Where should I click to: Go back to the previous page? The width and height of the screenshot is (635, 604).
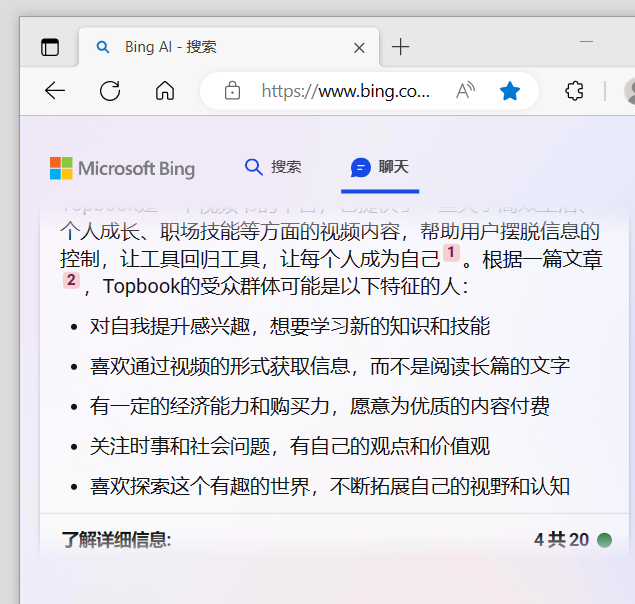55,91
